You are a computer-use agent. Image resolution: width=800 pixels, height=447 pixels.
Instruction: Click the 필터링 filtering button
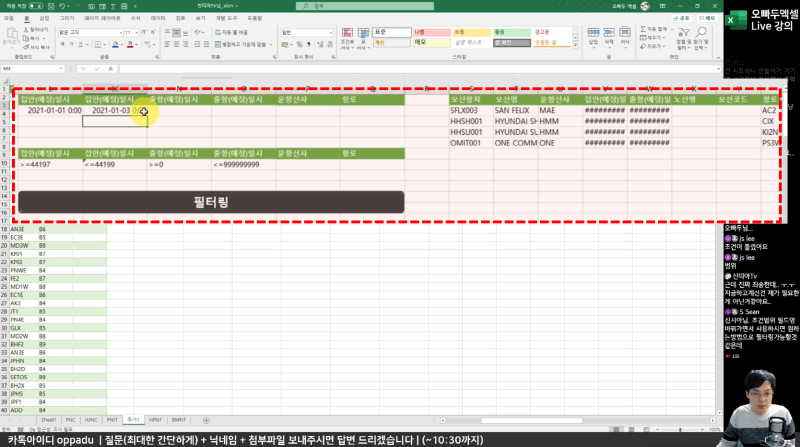[211, 202]
